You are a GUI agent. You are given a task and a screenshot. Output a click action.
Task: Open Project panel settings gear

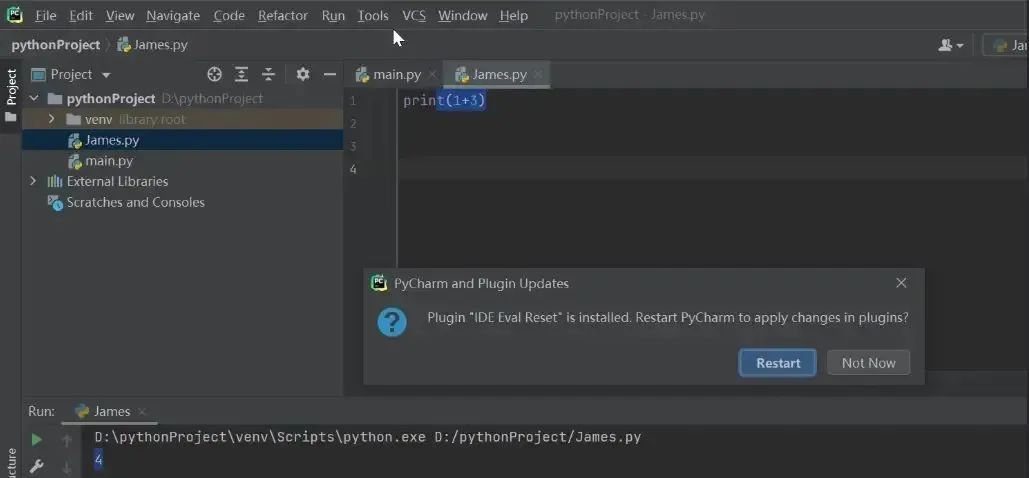click(x=303, y=74)
